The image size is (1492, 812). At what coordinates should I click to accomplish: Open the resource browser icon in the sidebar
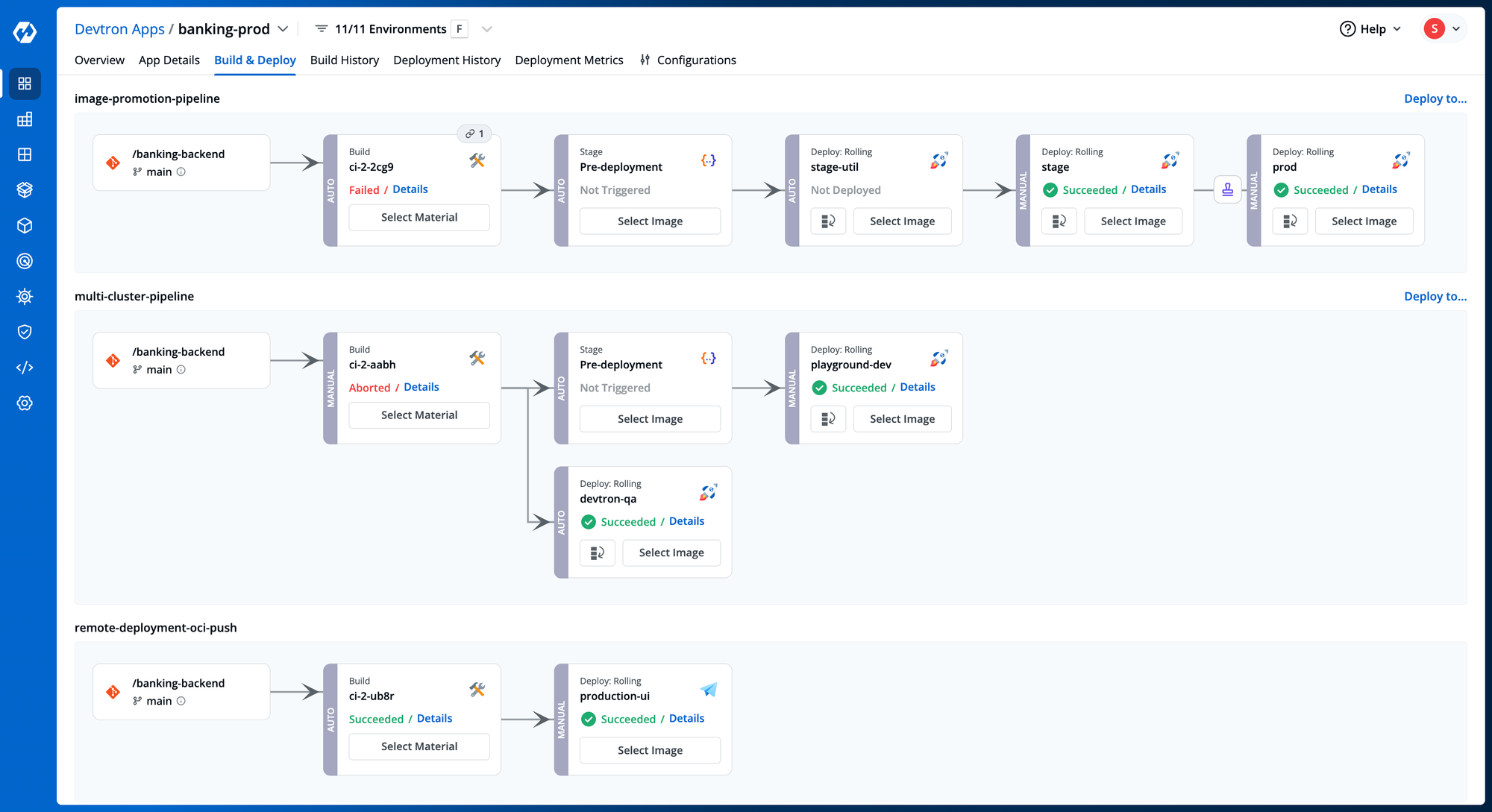(25, 154)
